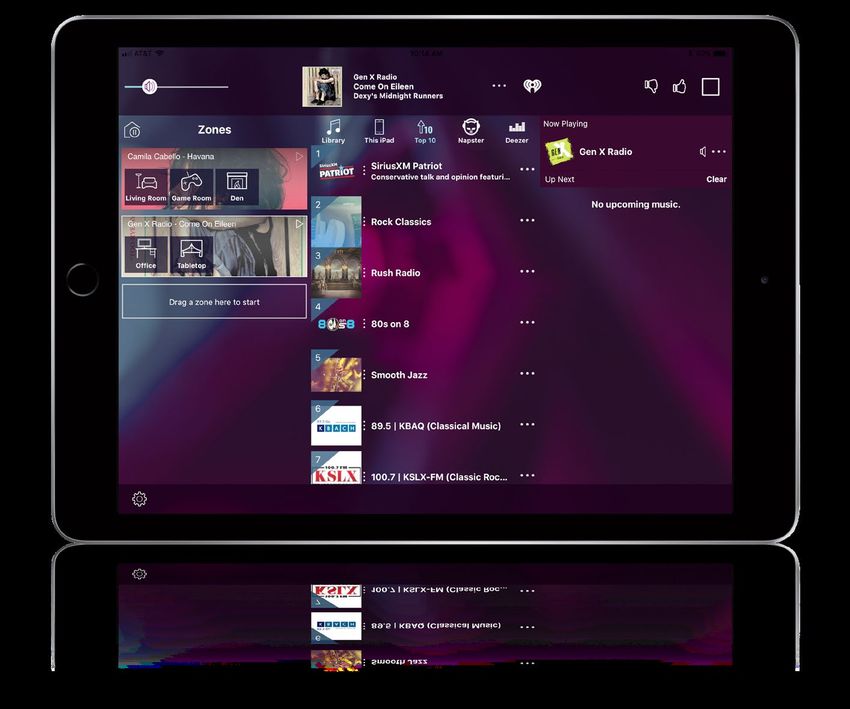Open options for the now playing track in header

499,86
